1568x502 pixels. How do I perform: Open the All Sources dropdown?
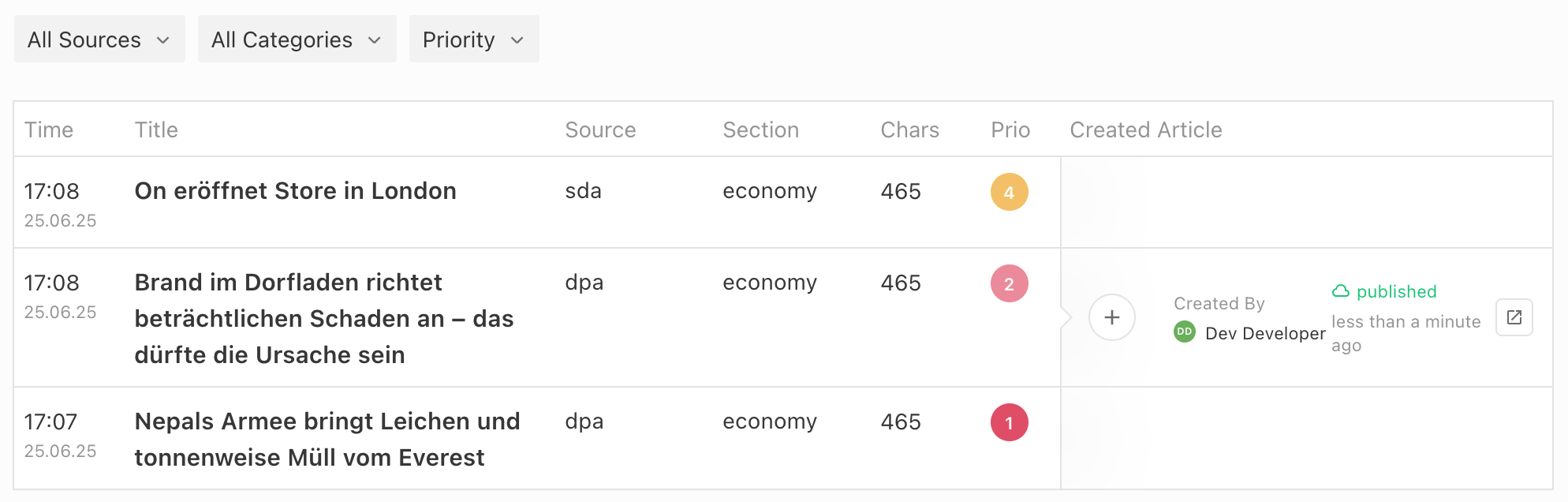(99, 39)
